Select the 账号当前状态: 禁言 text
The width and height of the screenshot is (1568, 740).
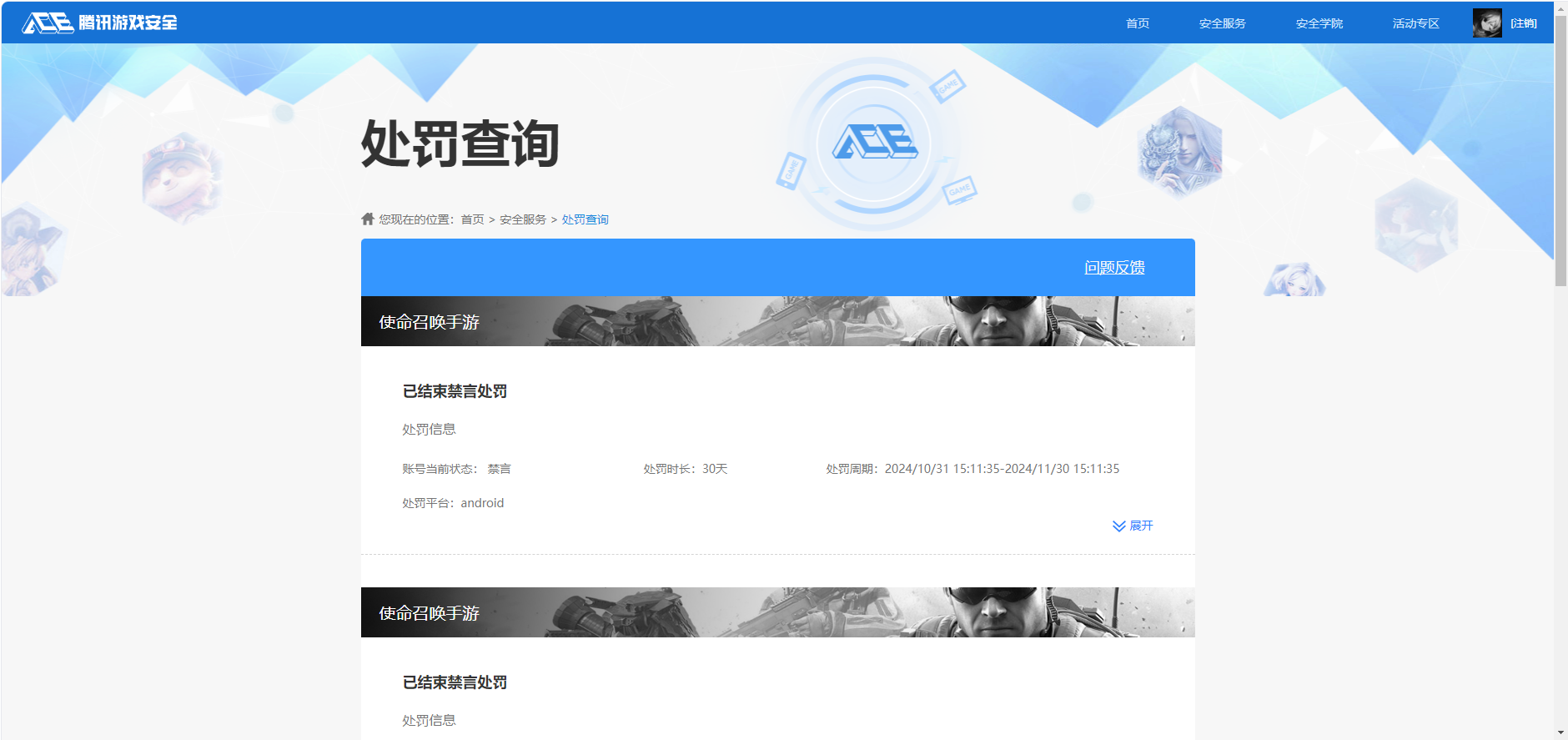[x=457, y=469]
